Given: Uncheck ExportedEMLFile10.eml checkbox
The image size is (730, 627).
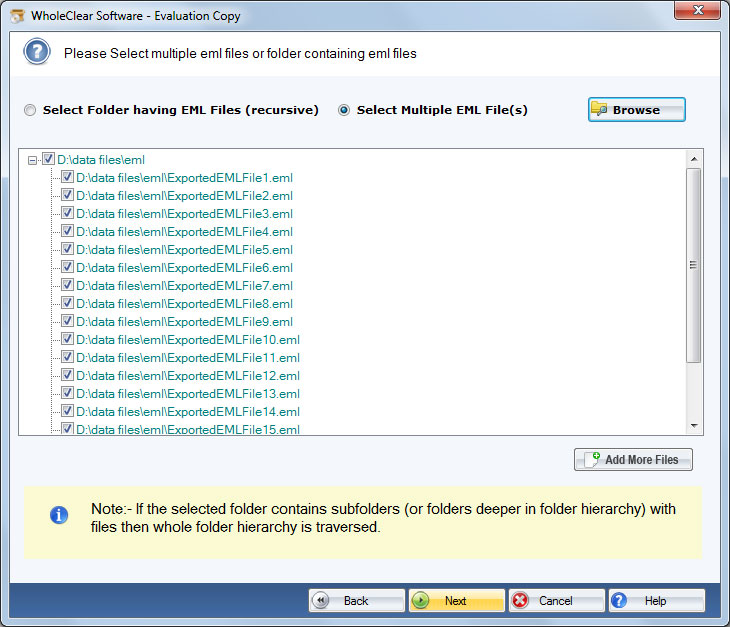Looking at the screenshot, I should pos(68,339).
